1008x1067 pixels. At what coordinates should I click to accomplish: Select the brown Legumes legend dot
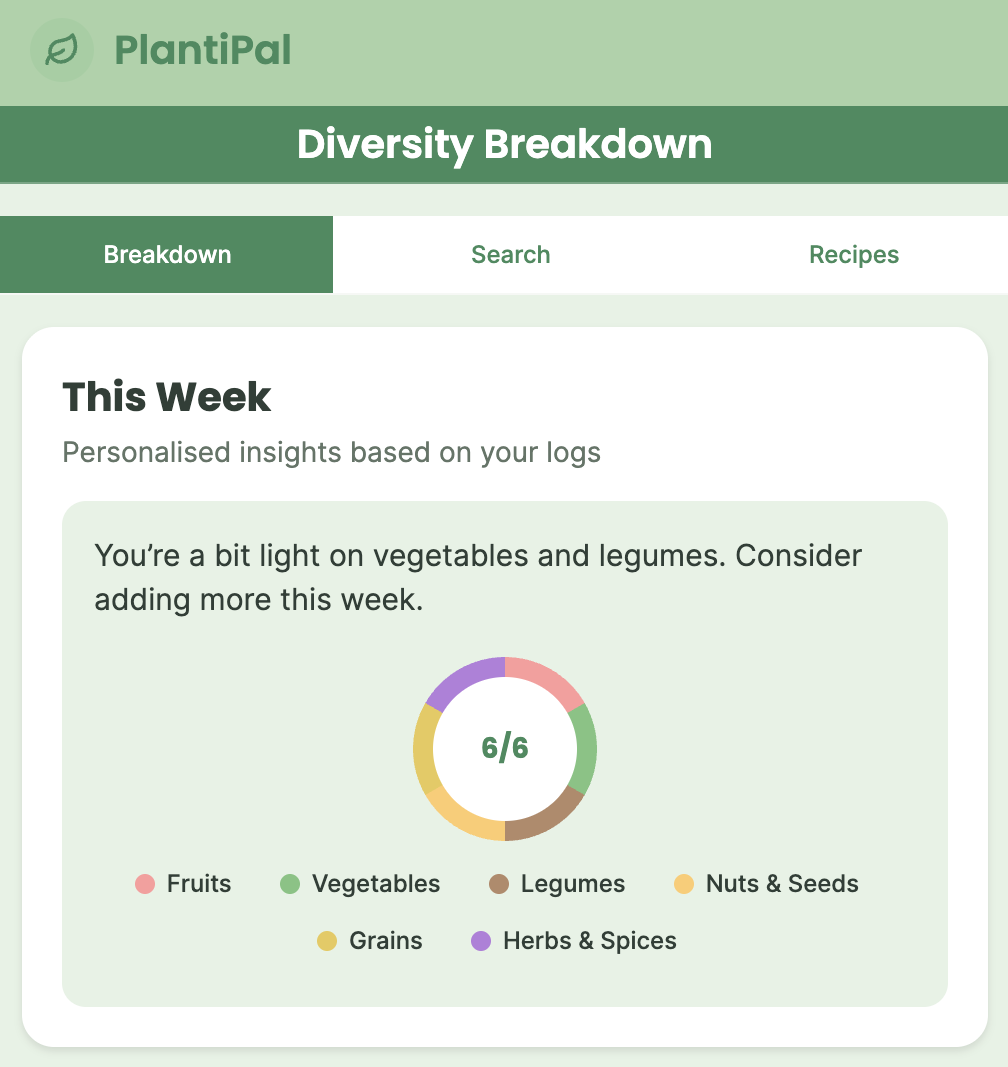(x=499, y=884)
